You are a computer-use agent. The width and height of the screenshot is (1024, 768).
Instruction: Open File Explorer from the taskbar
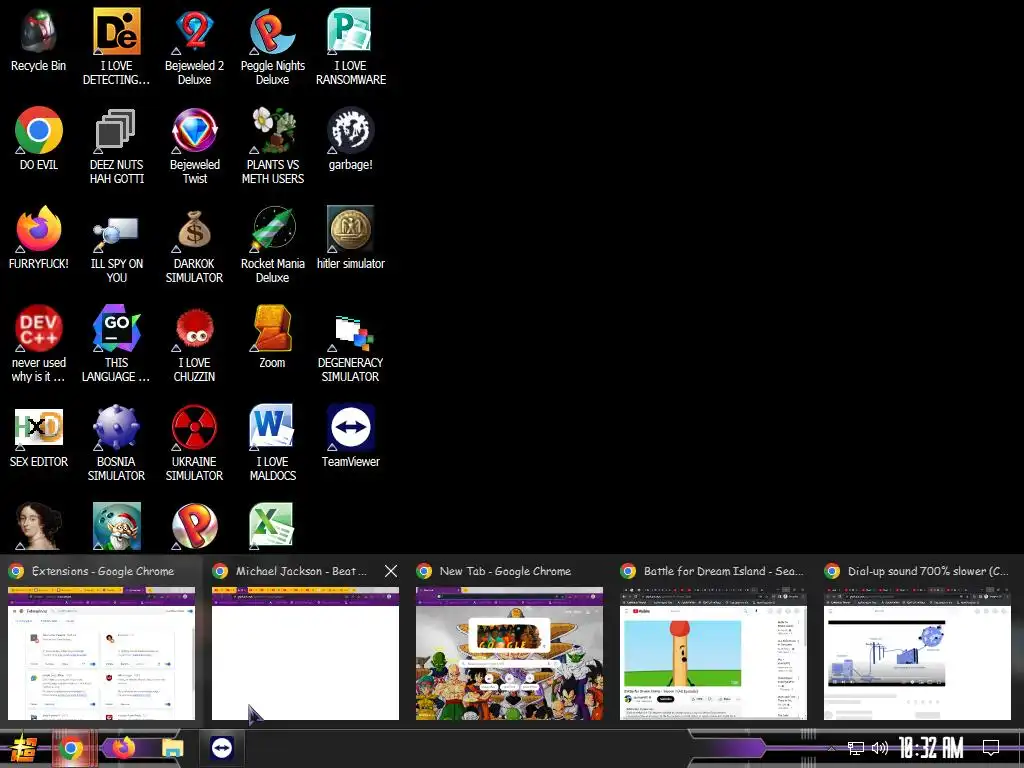[172, 748]
